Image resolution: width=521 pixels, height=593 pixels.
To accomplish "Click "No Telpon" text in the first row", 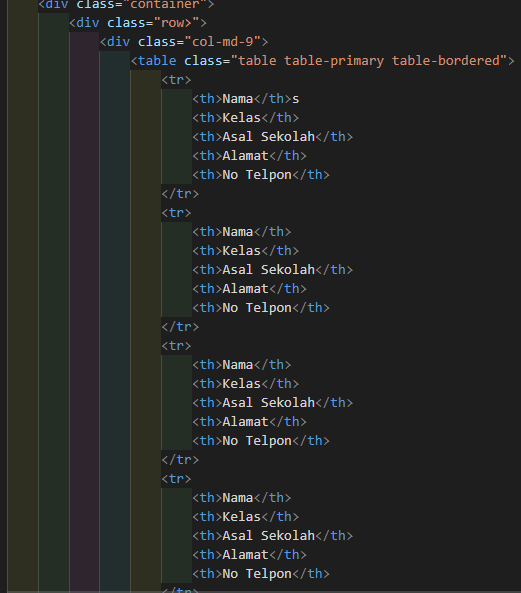I will (x=257, y=175).
